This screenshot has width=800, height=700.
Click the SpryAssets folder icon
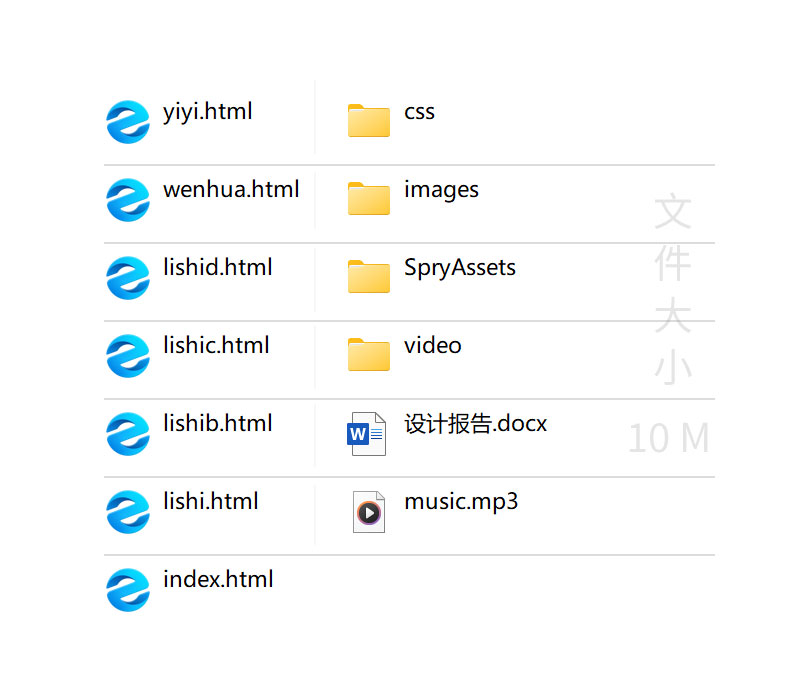tap(368, 277)
